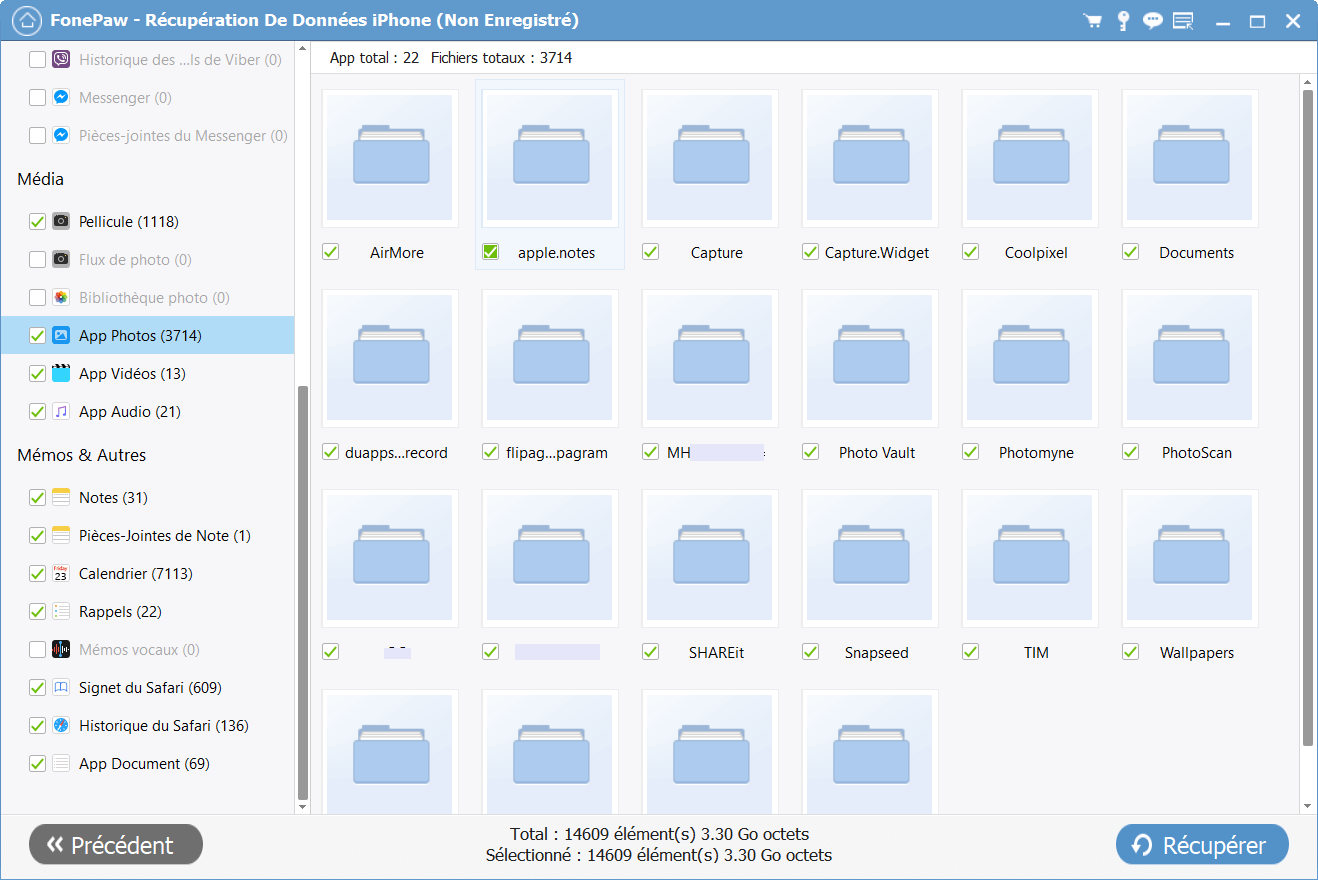Click the Viber history icon
Viewport: 1318px width, 880px height.
coord(61,60)
